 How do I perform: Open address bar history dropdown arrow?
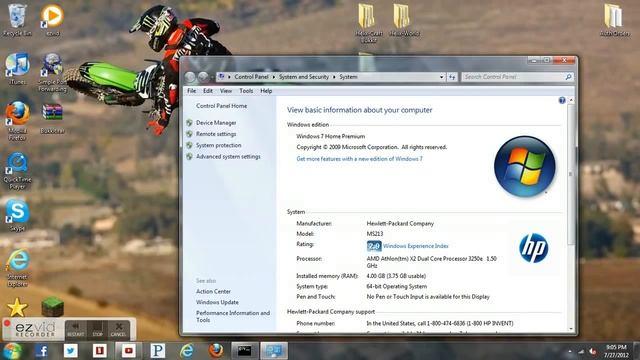click(x=442, y=77)
